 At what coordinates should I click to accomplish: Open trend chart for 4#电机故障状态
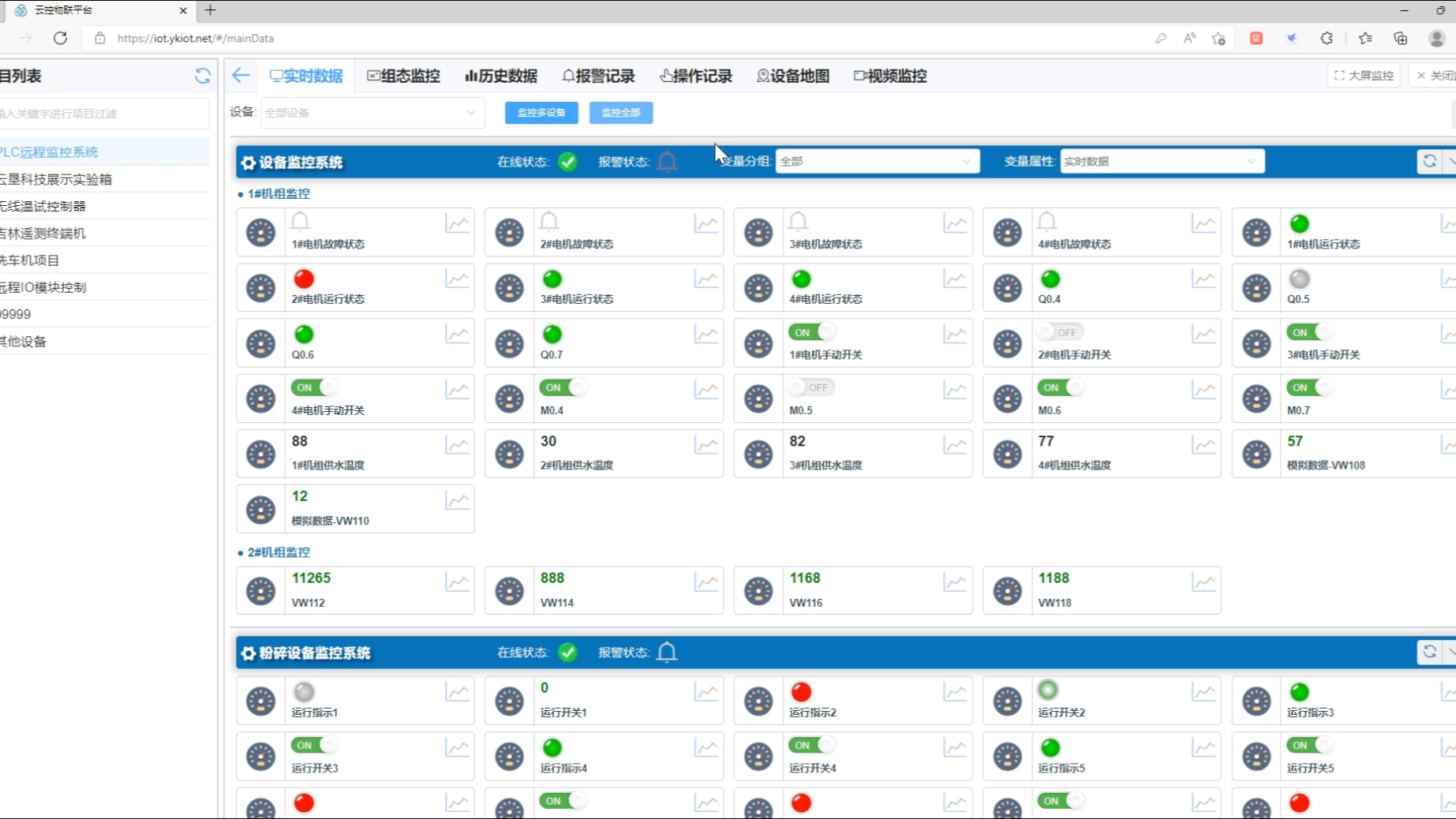[1203, 223]
